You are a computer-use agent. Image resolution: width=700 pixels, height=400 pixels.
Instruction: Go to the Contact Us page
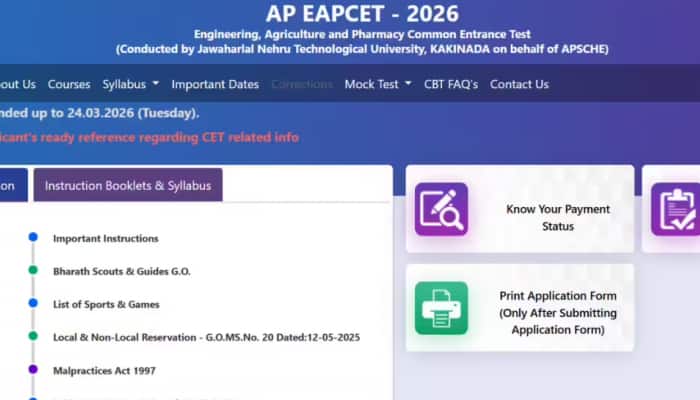click(x=521, y=84)
